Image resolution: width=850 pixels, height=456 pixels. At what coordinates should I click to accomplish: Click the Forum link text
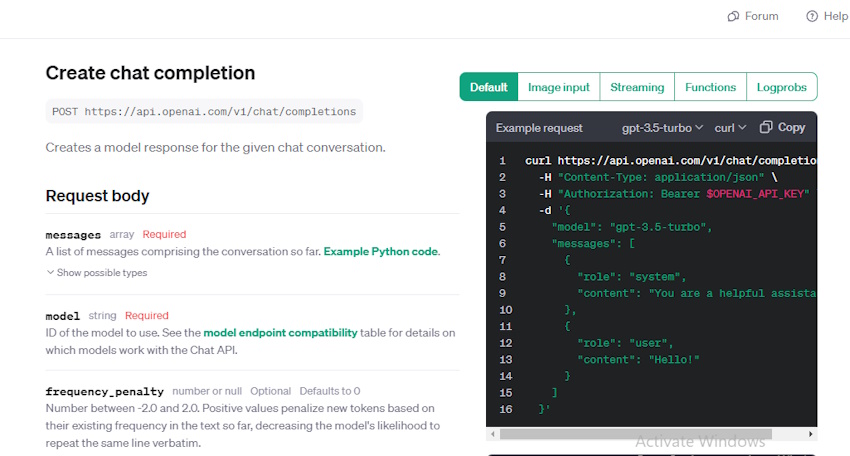coord(761,16)
